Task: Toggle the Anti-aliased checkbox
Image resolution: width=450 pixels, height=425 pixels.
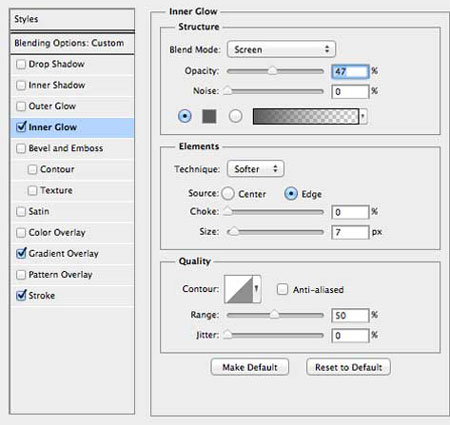Action: click(282, 289)
